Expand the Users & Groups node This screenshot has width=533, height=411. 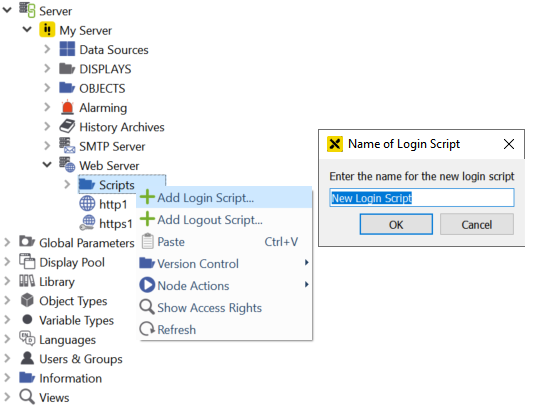7,358
